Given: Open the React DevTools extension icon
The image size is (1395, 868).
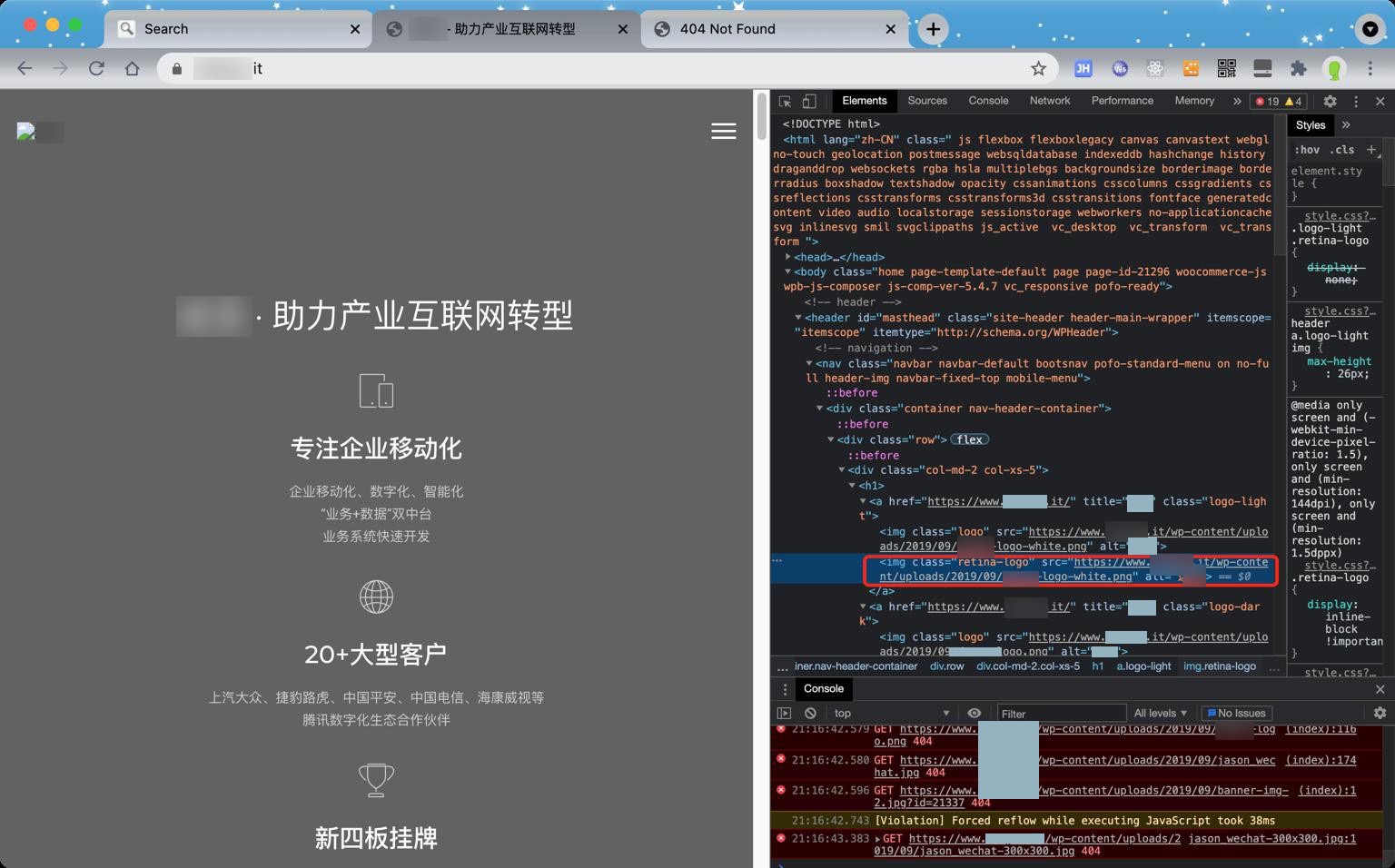Looking at the screenshot, I should (x=1155, y=68).
